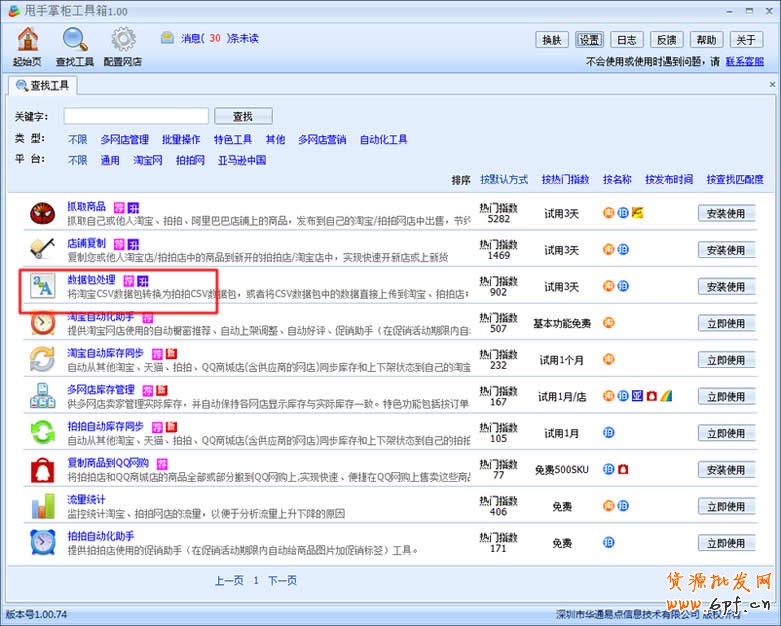The height and width of the screenshot is (626, 781).
Task: Click the 流量统计 bar chart icon
Action: click(42, 506)
